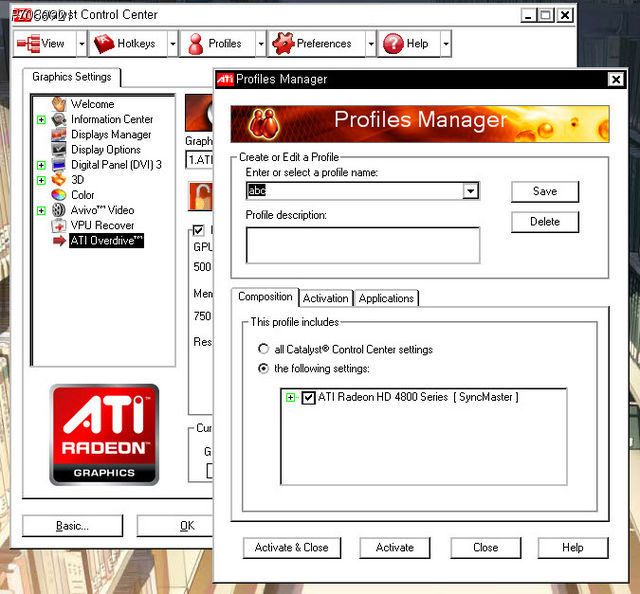Click the Basic... button in Control Center

click(72, 526)
